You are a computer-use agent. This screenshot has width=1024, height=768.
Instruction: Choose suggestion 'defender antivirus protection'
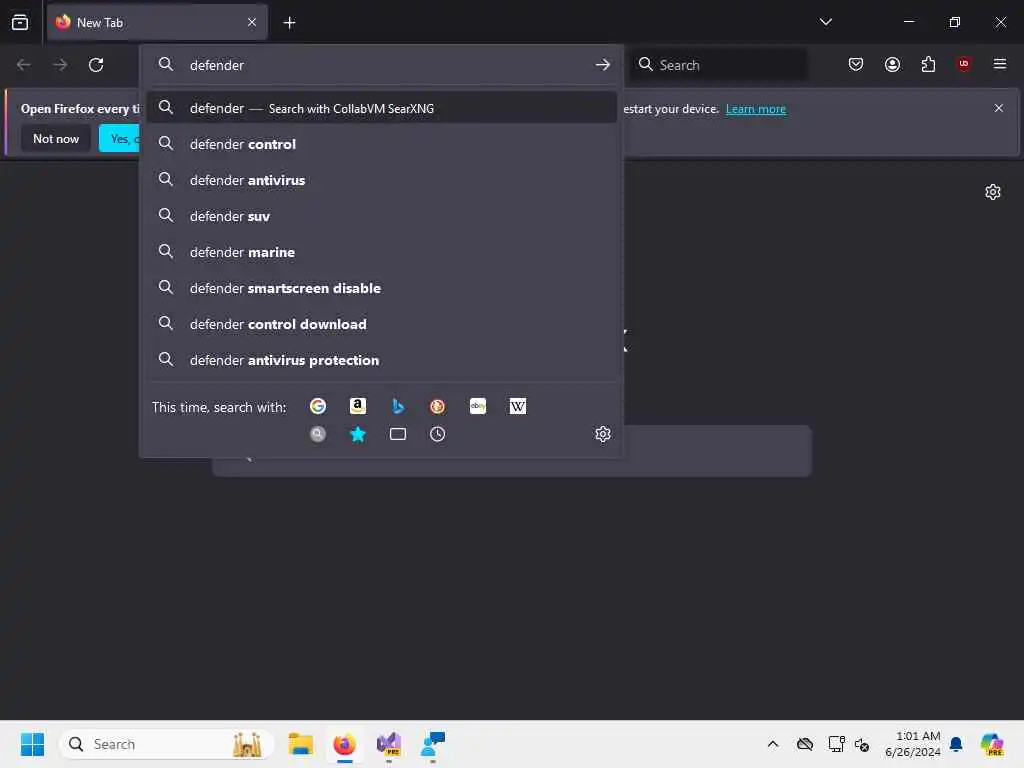tap(381, 360)
